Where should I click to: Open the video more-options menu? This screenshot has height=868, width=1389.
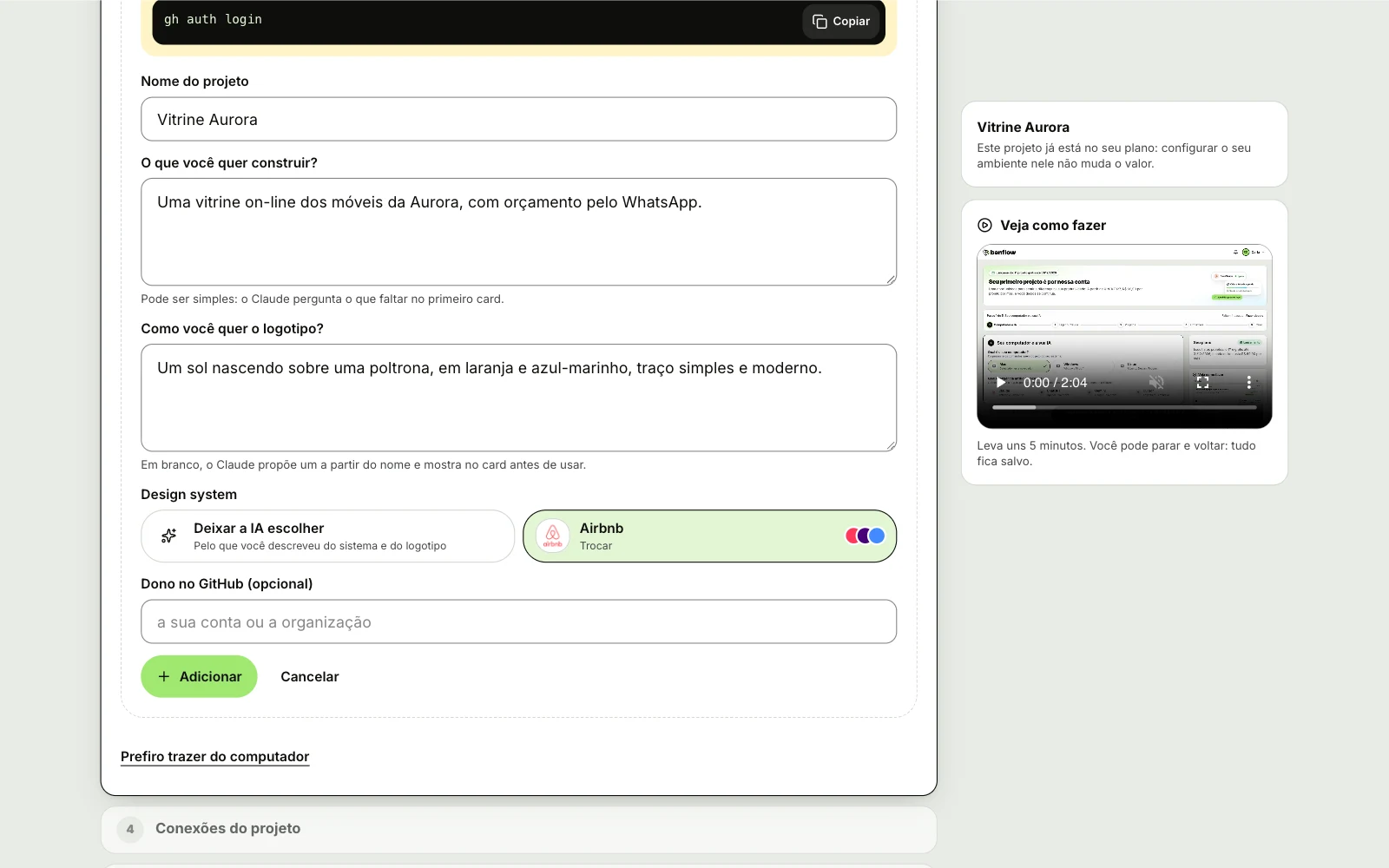(x=1248, y=383)
